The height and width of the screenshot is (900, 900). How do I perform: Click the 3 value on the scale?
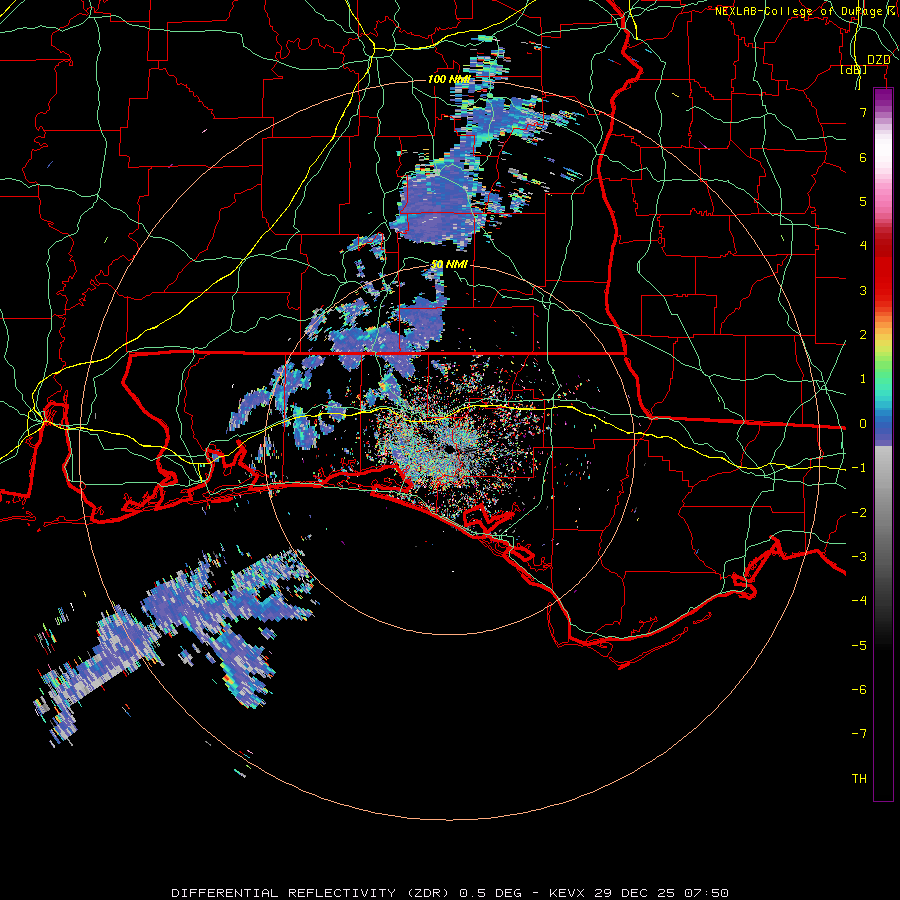[863, 290]
